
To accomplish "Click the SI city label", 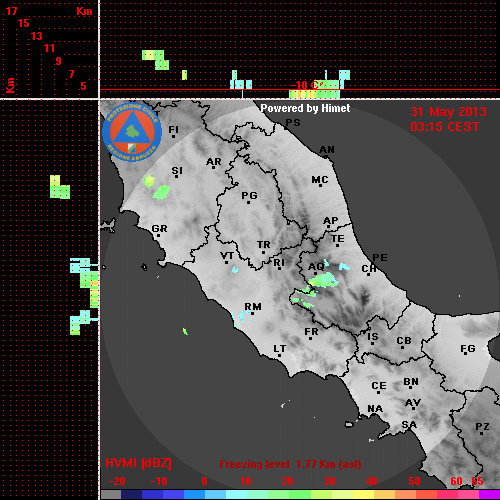I will coord(177,171).
